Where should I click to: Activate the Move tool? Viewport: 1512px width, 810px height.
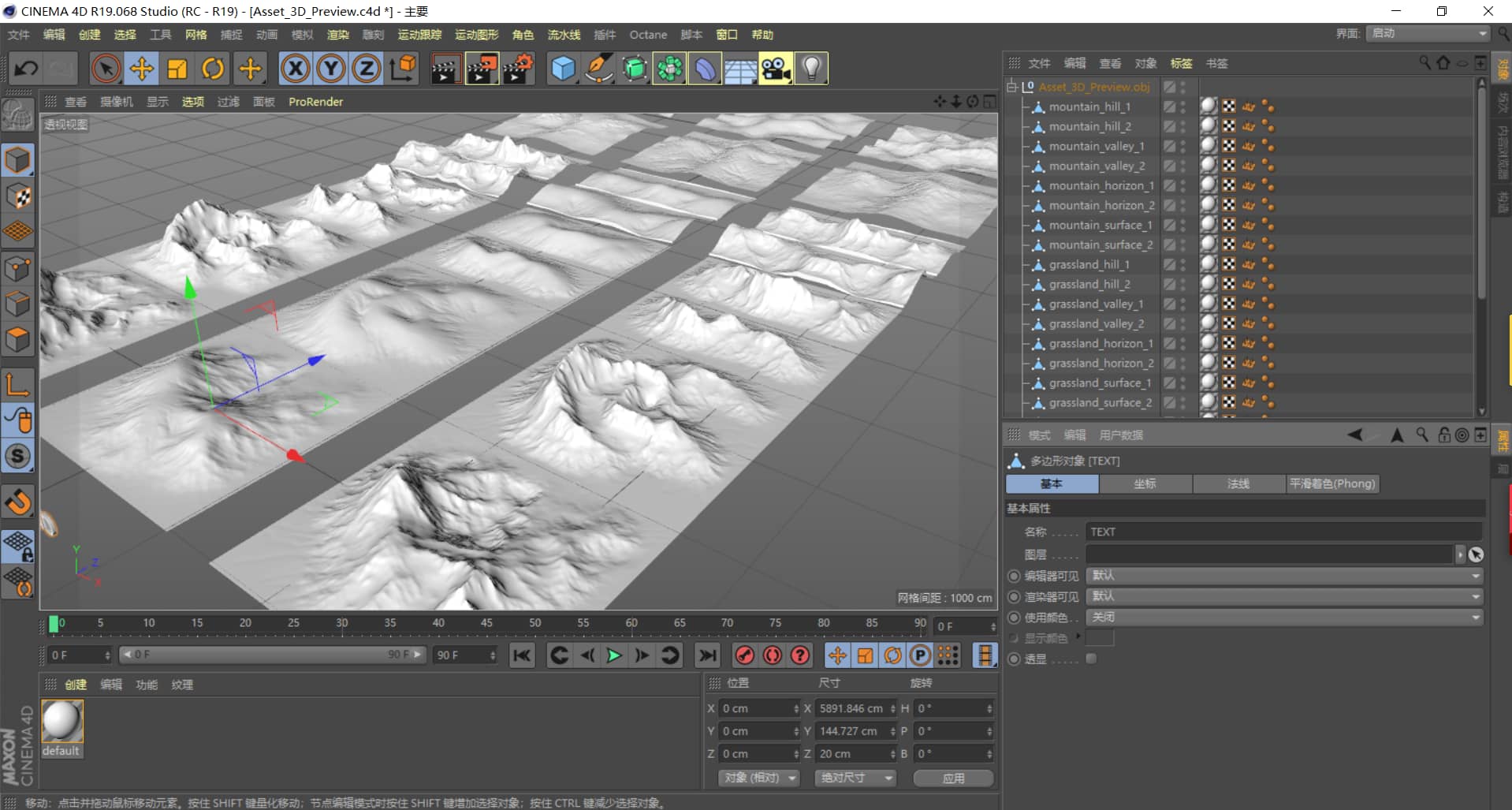point(142,69)
